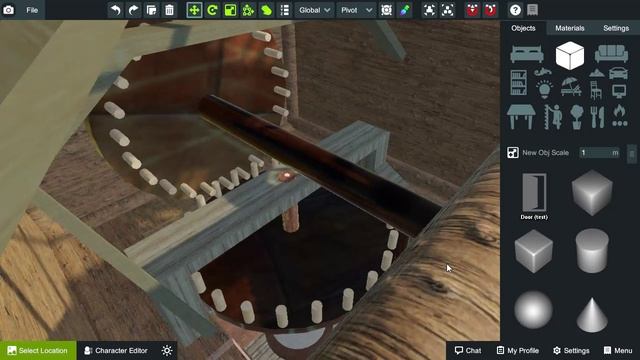Open the object list panel
The image size is (640, 360).
pos(284,10)
